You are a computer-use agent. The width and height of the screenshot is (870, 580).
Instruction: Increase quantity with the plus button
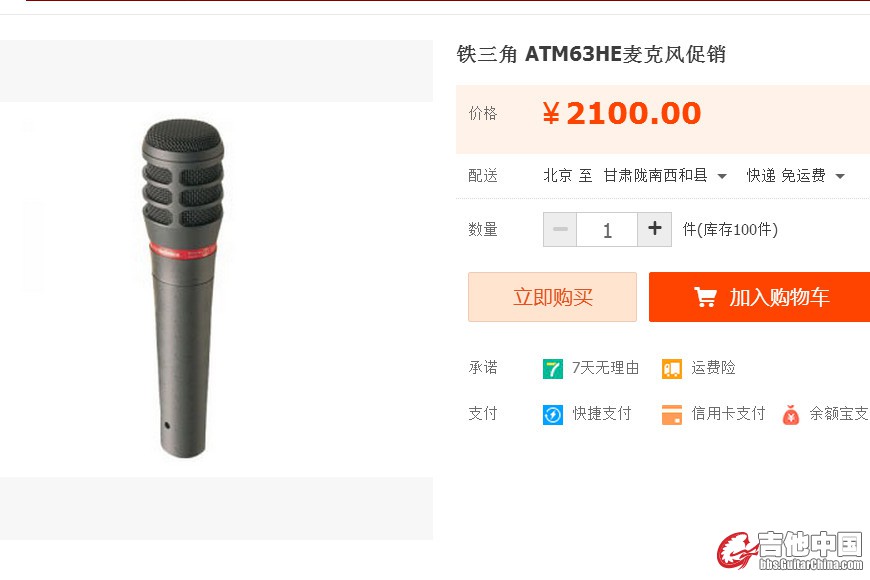click(x=655, y=229)
